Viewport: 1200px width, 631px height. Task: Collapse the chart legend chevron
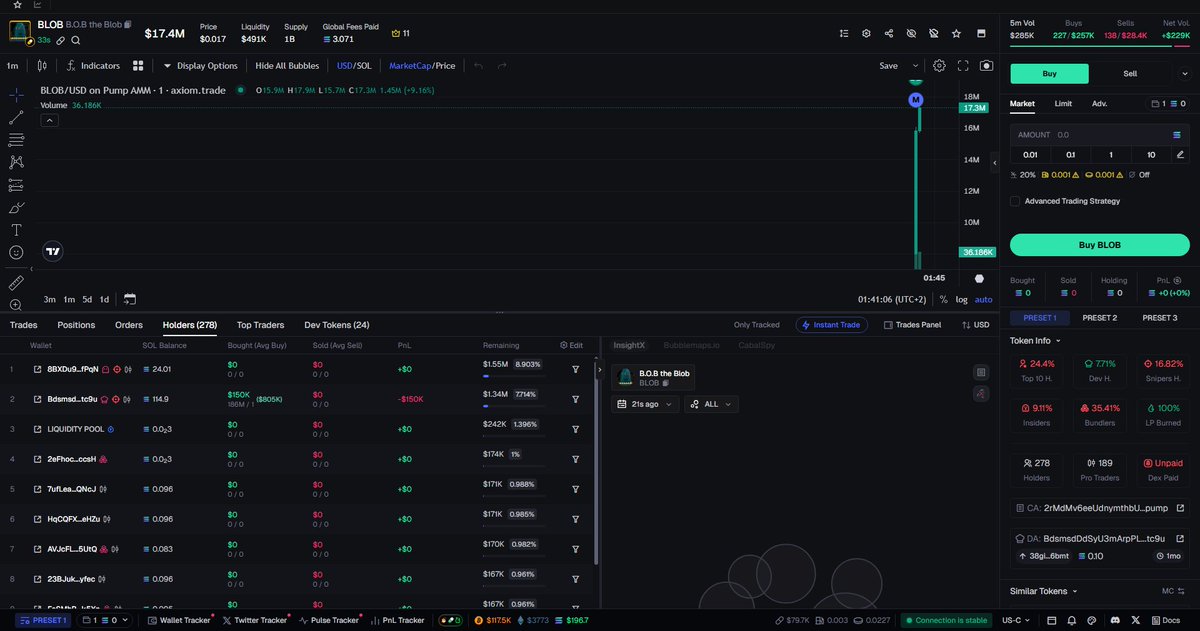click(x=49, y=120)
